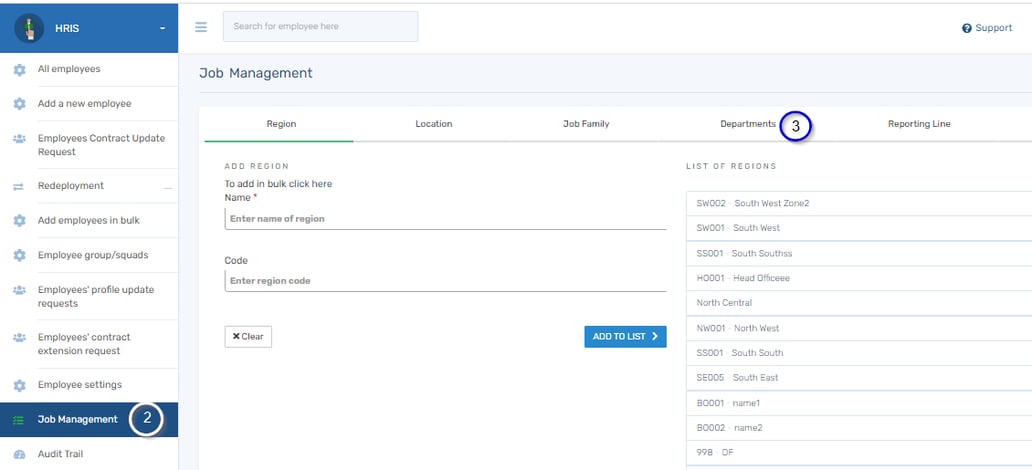Click the Job Management list icon
Screen dimensions: 1032x470
(19, 420)
